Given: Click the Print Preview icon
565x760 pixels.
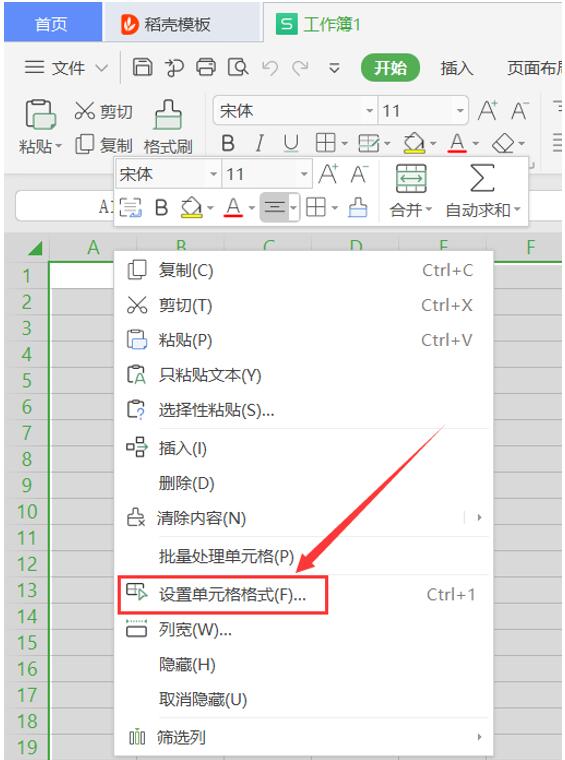Looking at the screenshot, I should [x=238, y=67].
